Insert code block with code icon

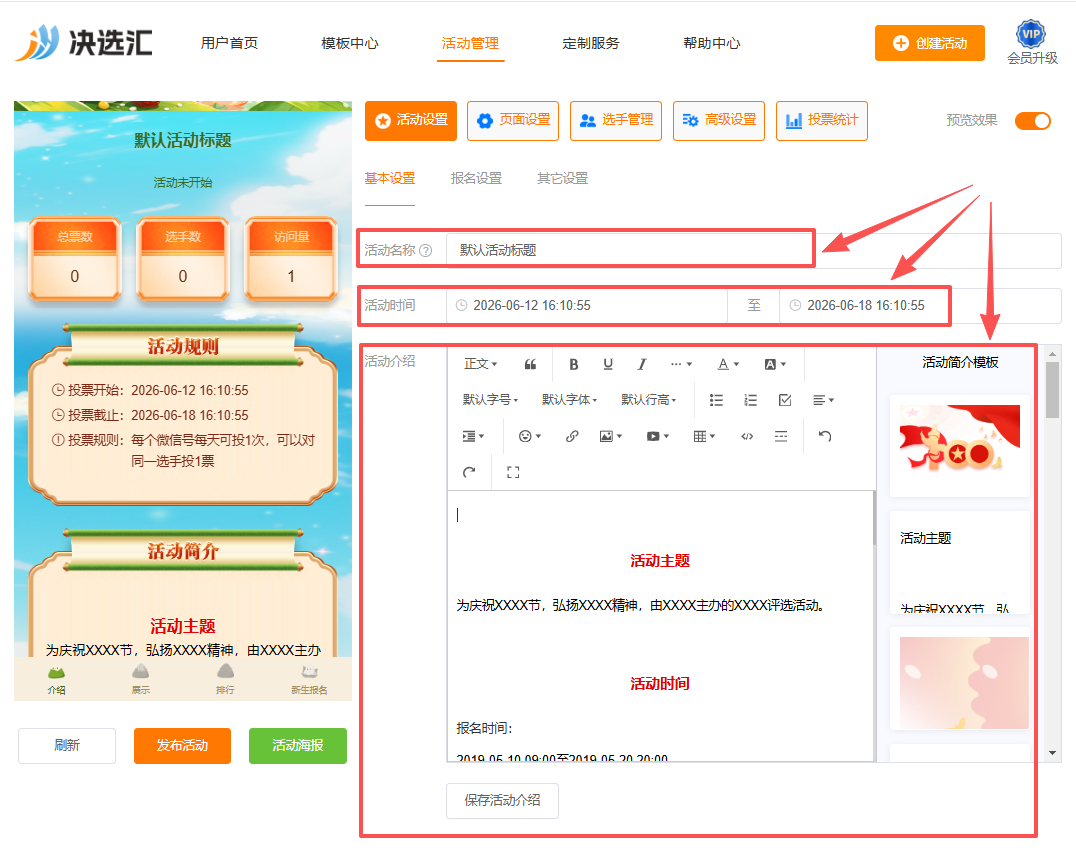pos(747,436)
